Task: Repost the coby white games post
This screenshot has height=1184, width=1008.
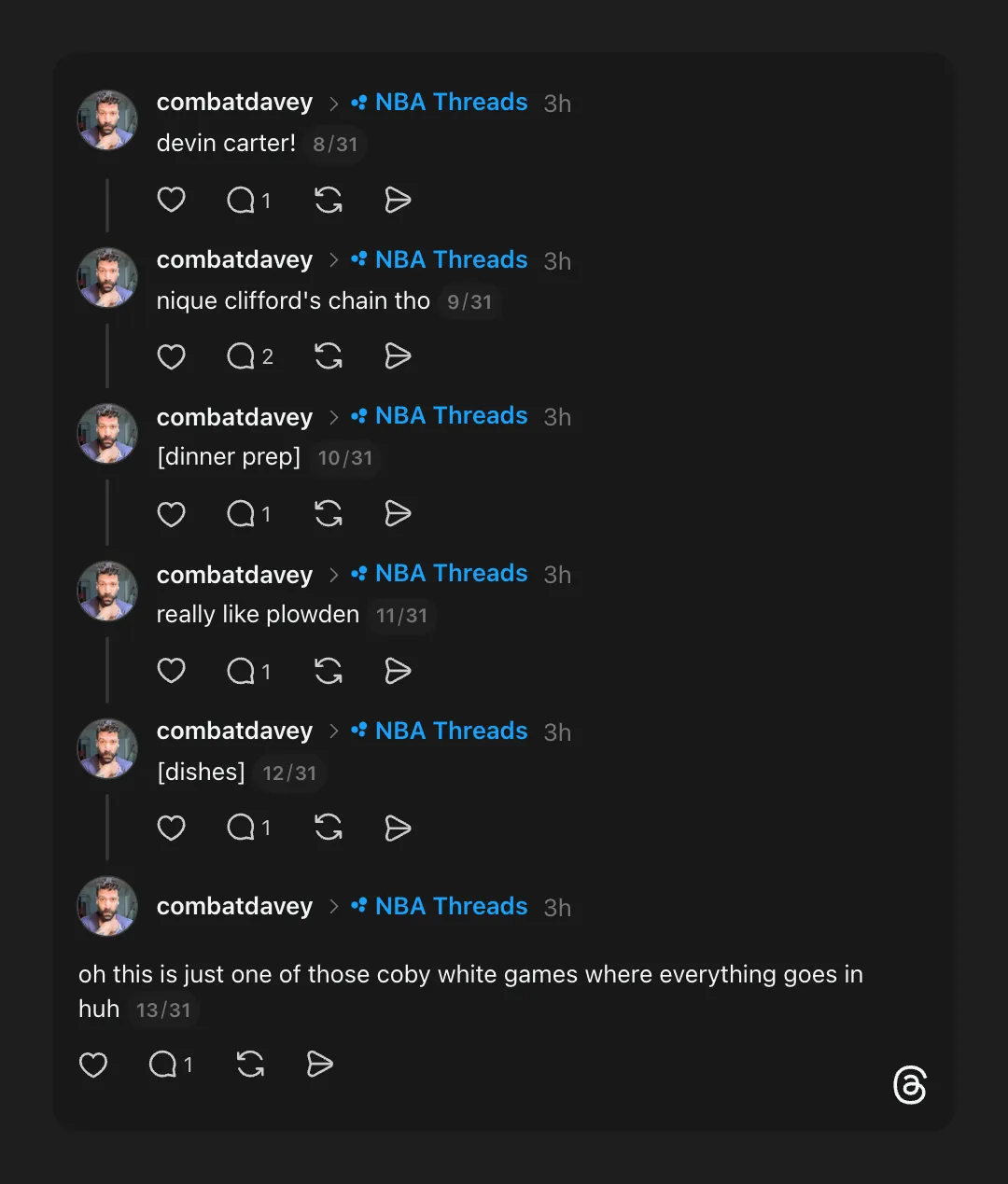Action: (x=250, y=1065)
